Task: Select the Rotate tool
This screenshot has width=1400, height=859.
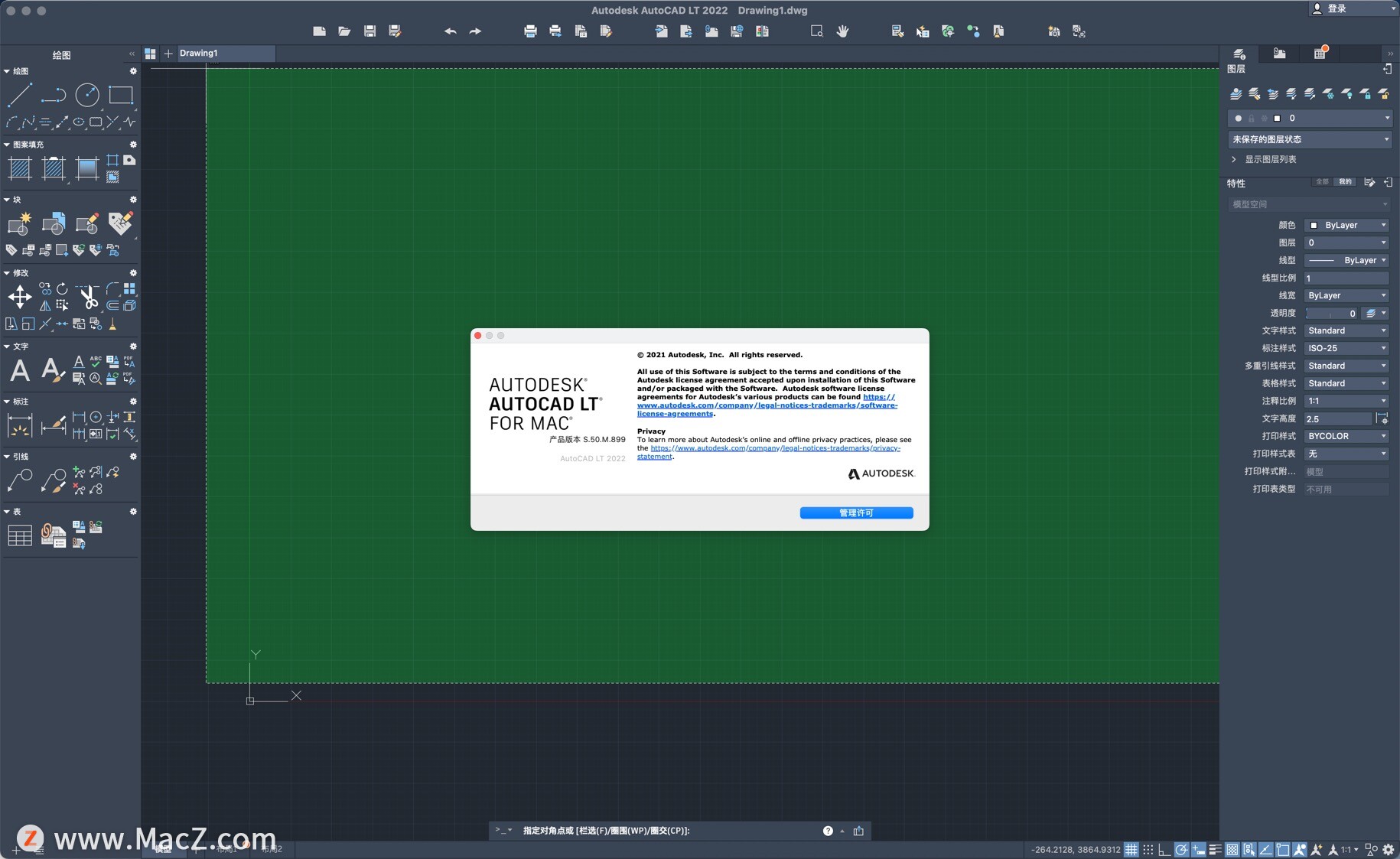Action: pyautogui.click(x=62, y=289)
